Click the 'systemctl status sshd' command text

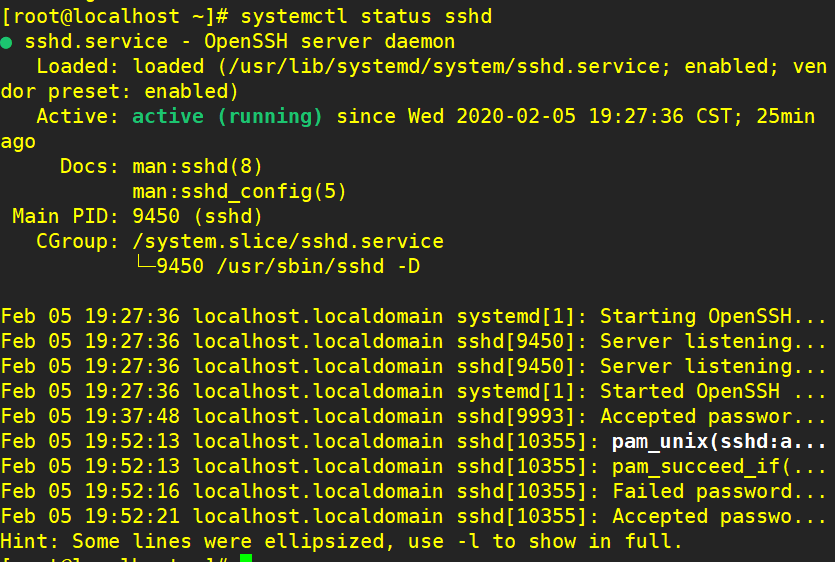[366, 17]
